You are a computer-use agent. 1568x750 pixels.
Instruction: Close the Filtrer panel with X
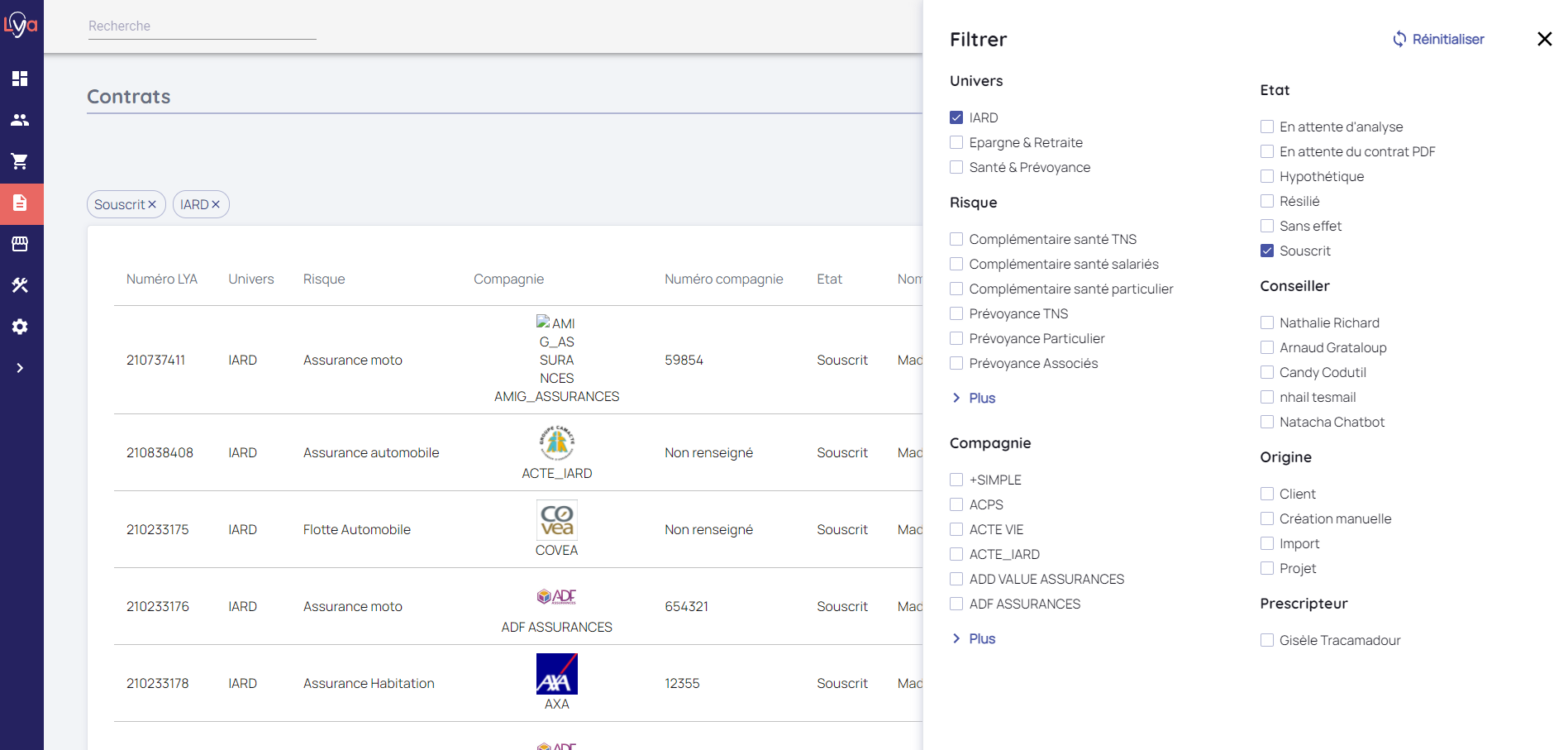pyautogui.click(x=1543, y=39)
